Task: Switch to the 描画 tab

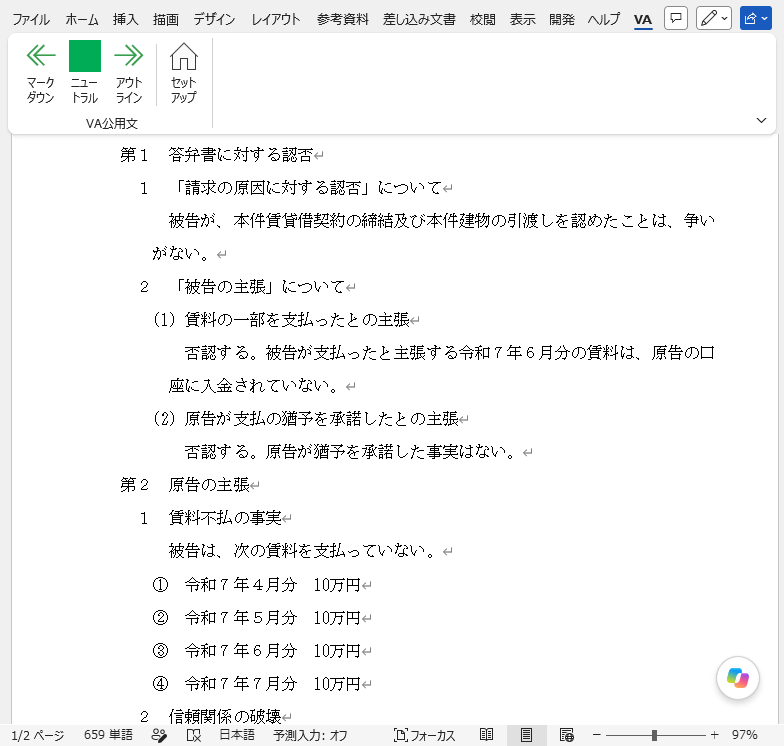Action: pos(166,20)
